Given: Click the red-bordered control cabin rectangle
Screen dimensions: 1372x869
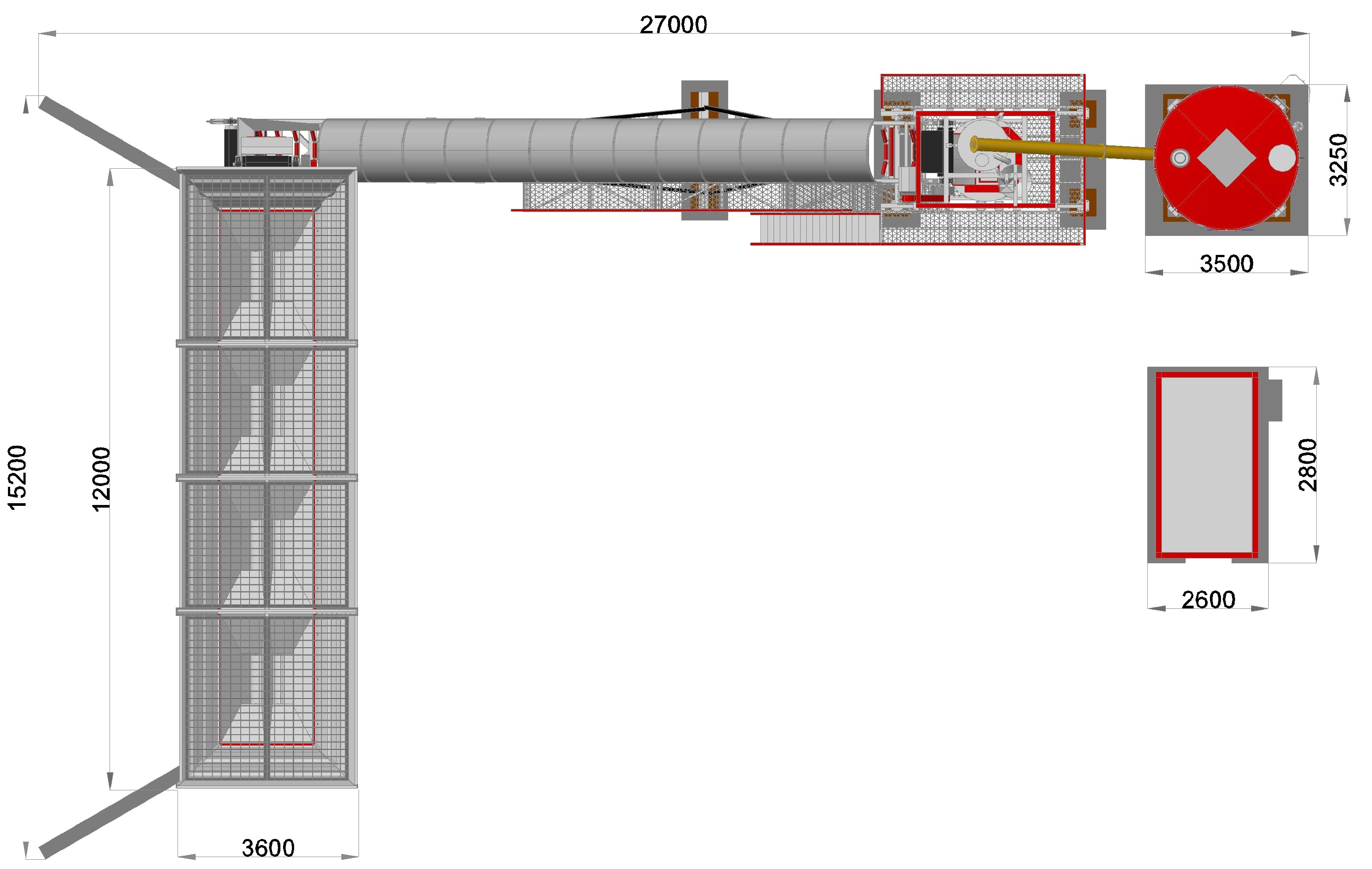Looking at the screenshot, I should point(1207,465).
